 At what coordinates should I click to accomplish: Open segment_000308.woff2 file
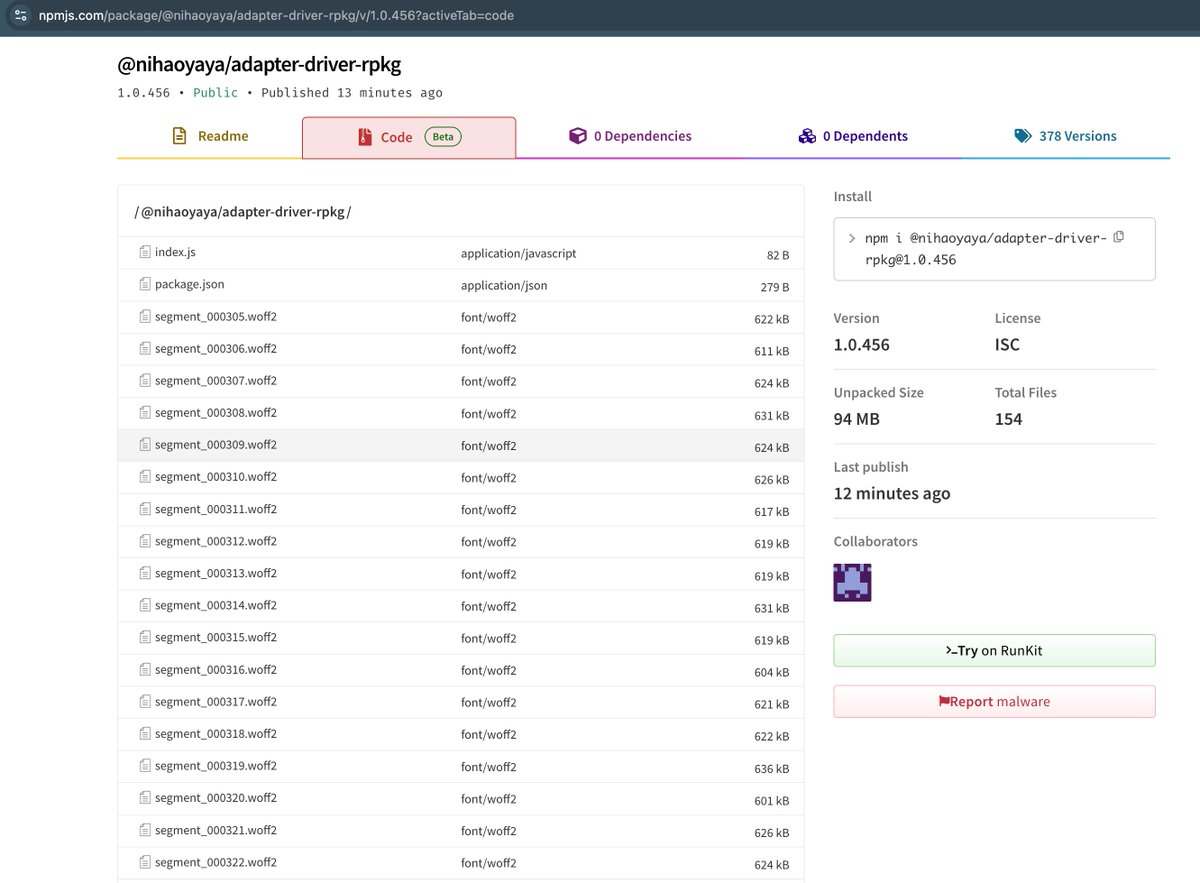tap(216, 413)
